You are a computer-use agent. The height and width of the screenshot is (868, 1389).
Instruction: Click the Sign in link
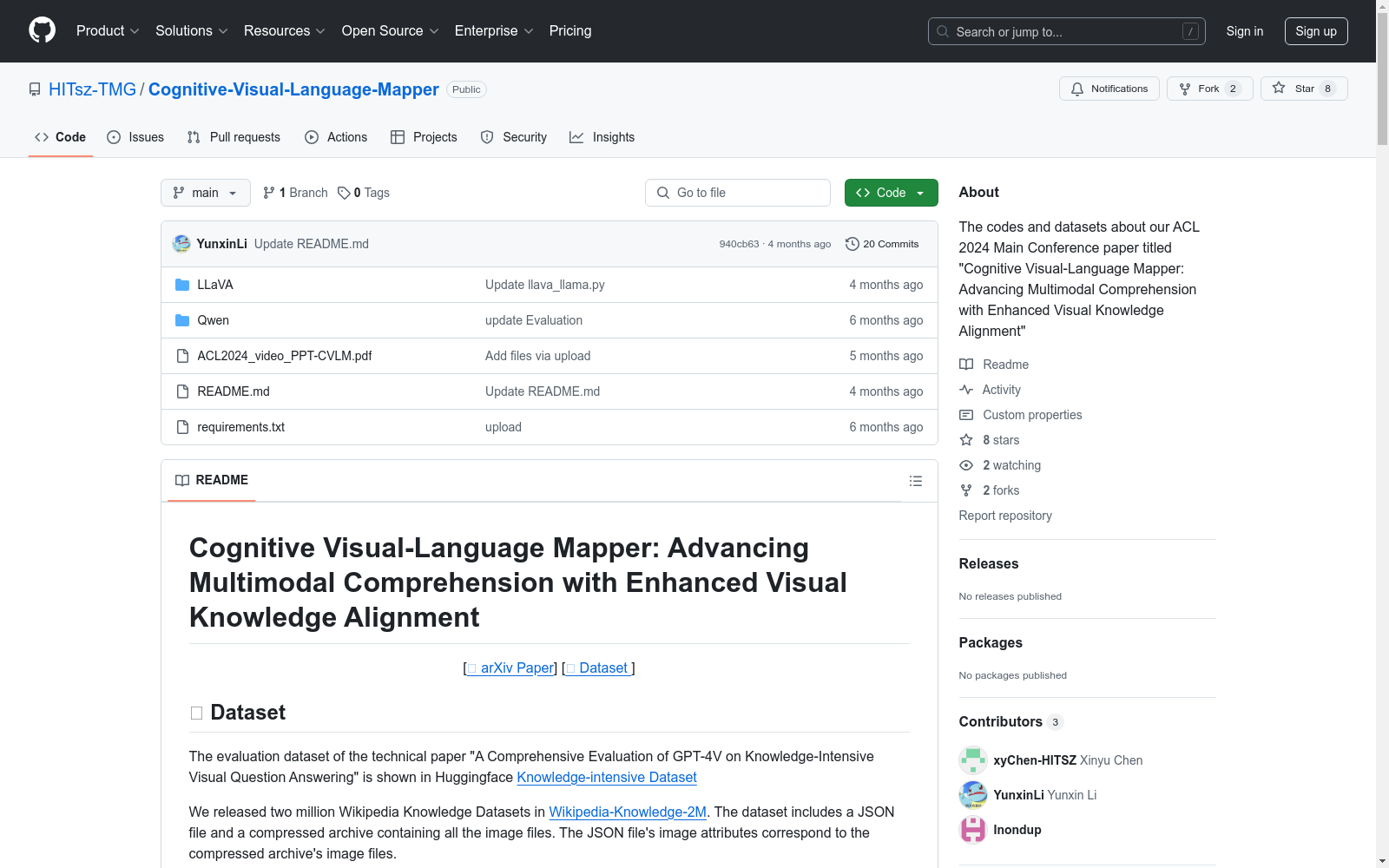(x=1244, y=31)
